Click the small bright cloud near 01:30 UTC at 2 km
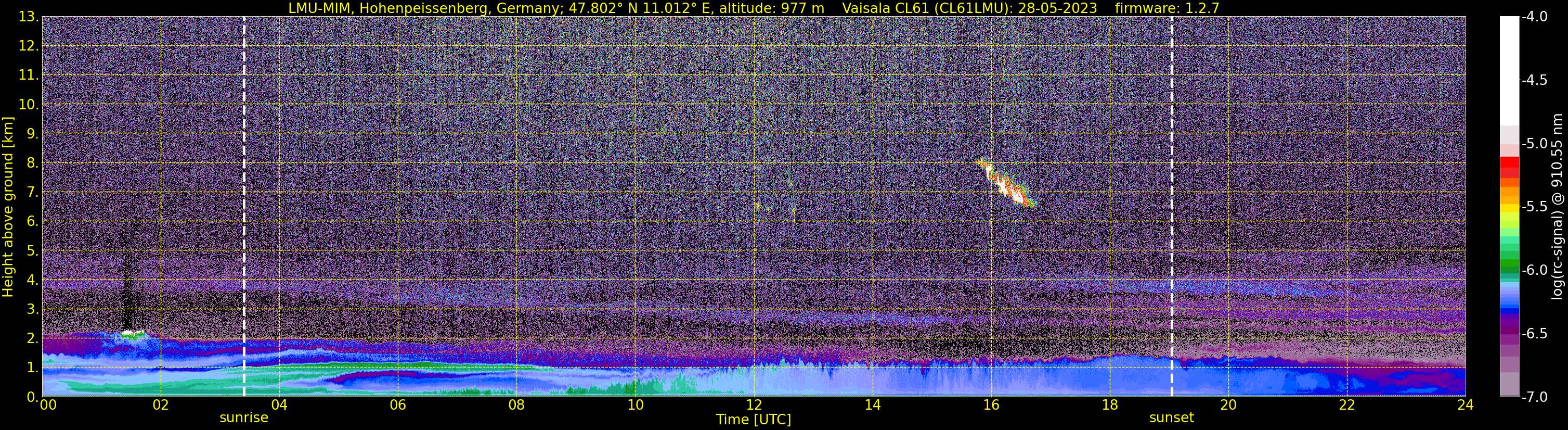Viewport: 1568px width, 430px height. 133,334
